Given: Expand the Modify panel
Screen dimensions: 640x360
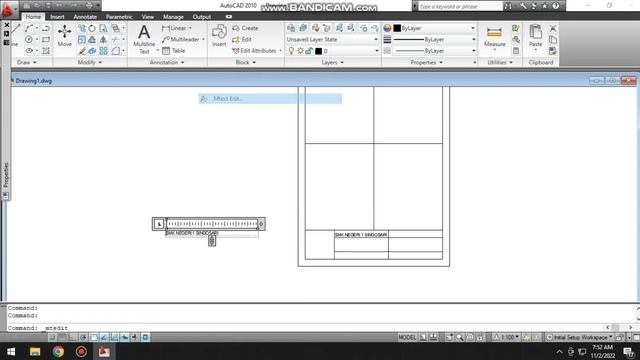Looking at the screenshot, I should tap(90, 62).
